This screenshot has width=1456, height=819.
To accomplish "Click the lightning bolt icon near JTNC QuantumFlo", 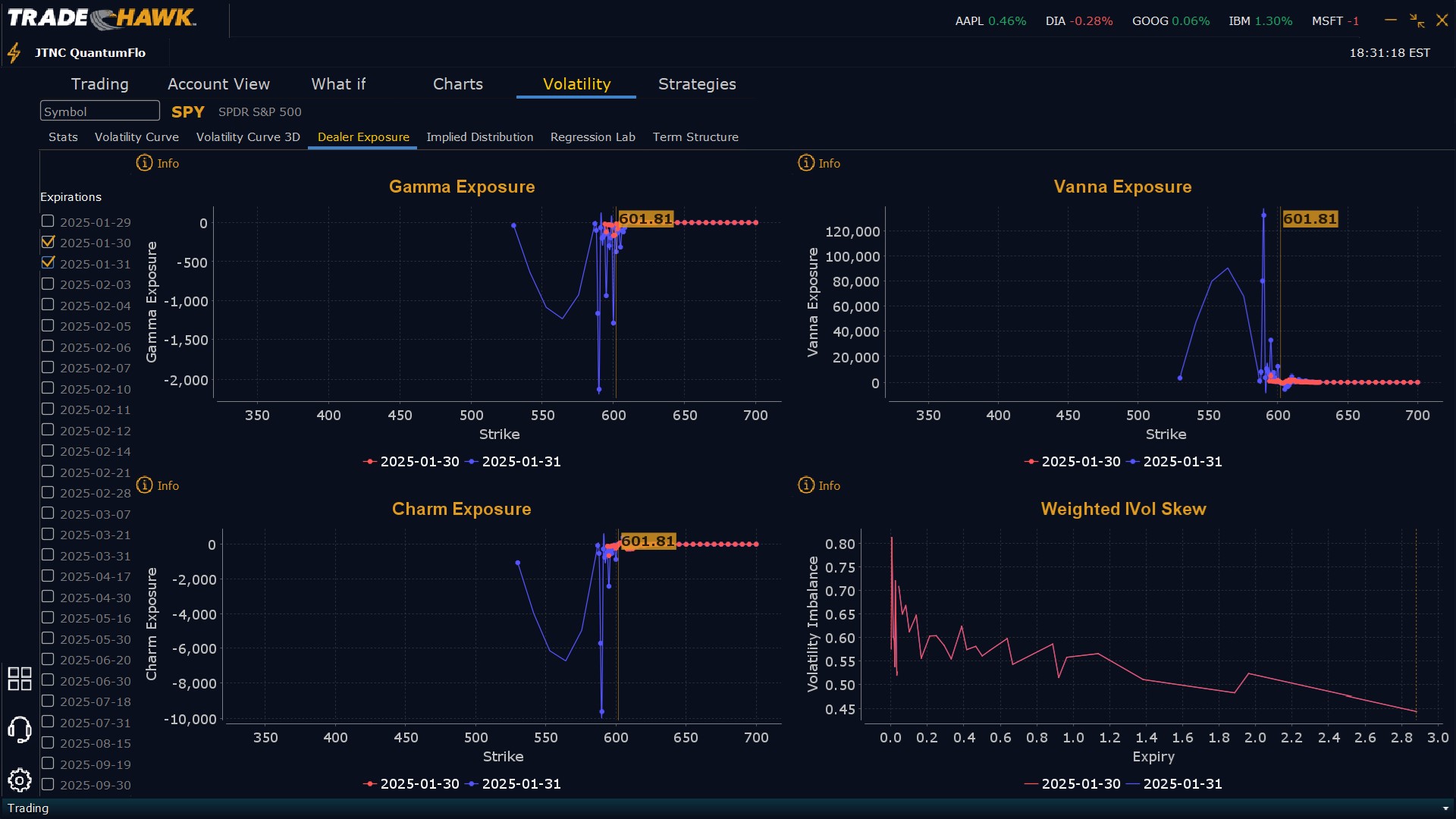I will [14, 53].
